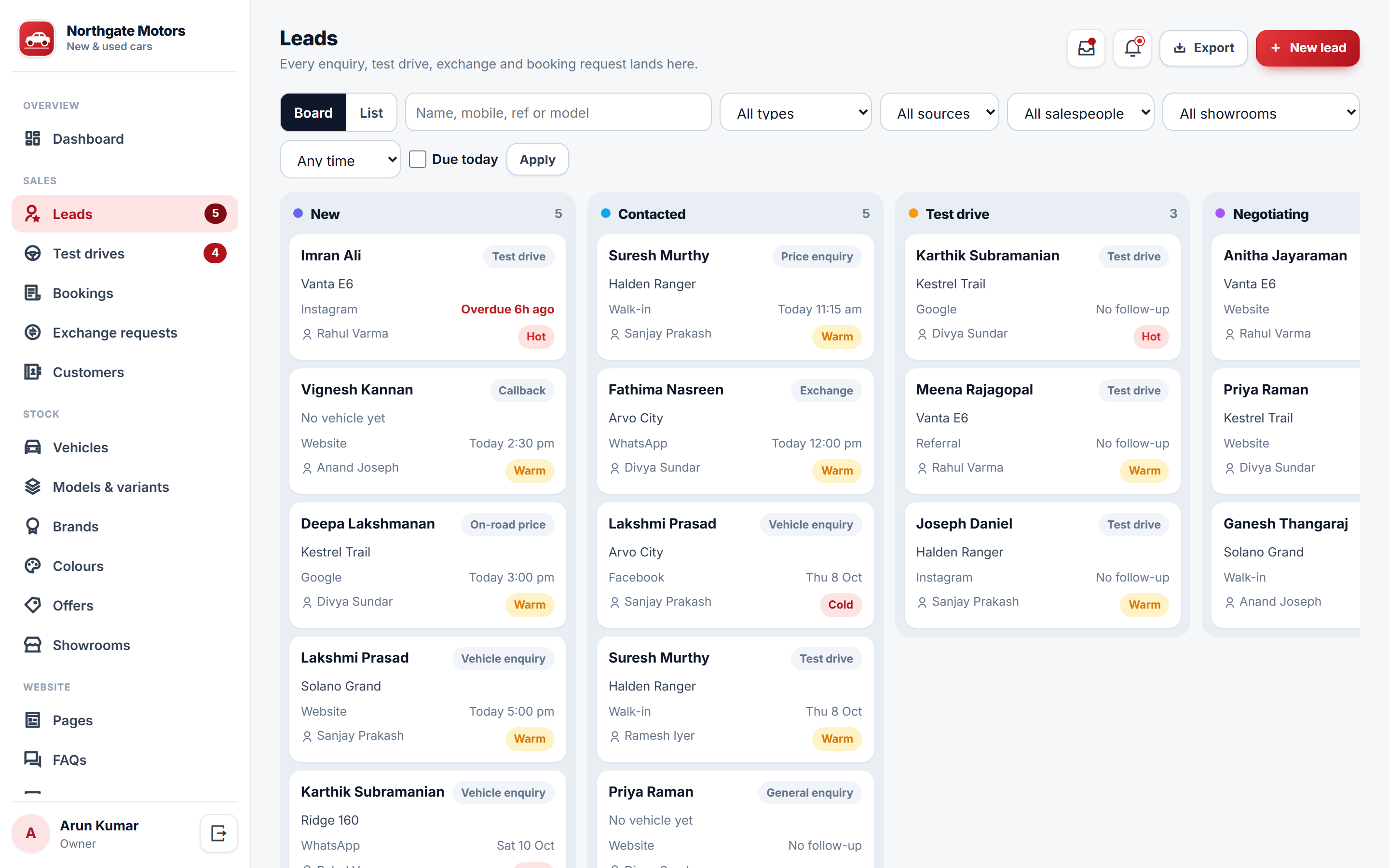Open Ganesh Thangaraj lead

[1286, 565]
